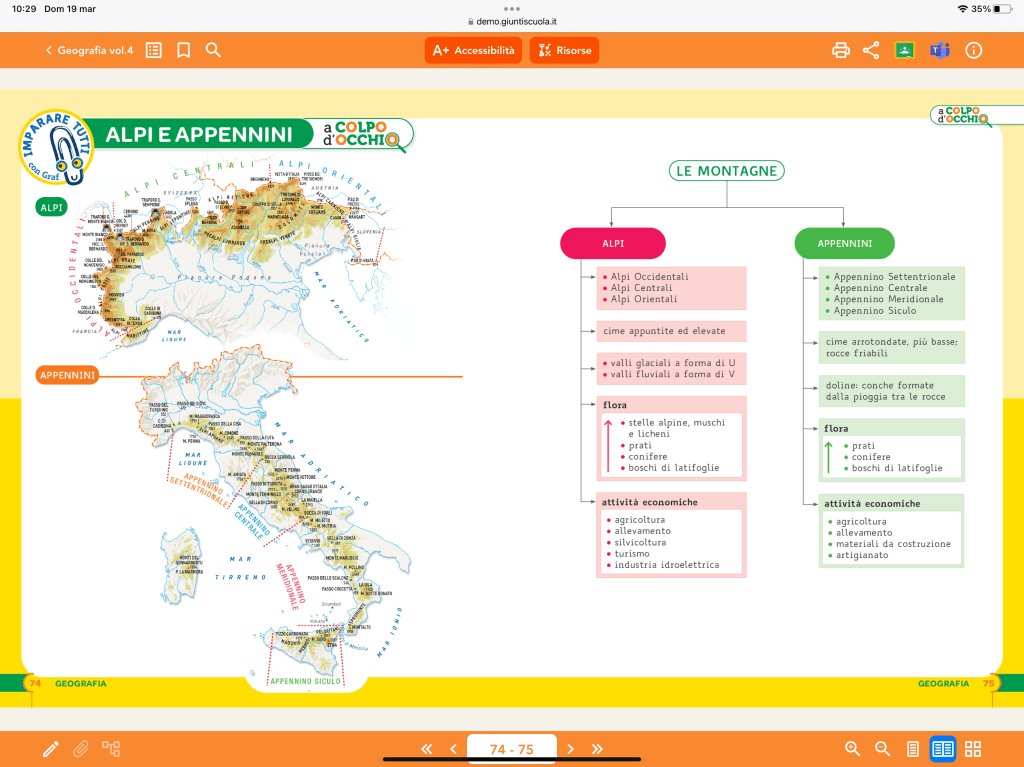Click the bookmark icon
Screen dimensions: 1024x767
pos(183,50)
